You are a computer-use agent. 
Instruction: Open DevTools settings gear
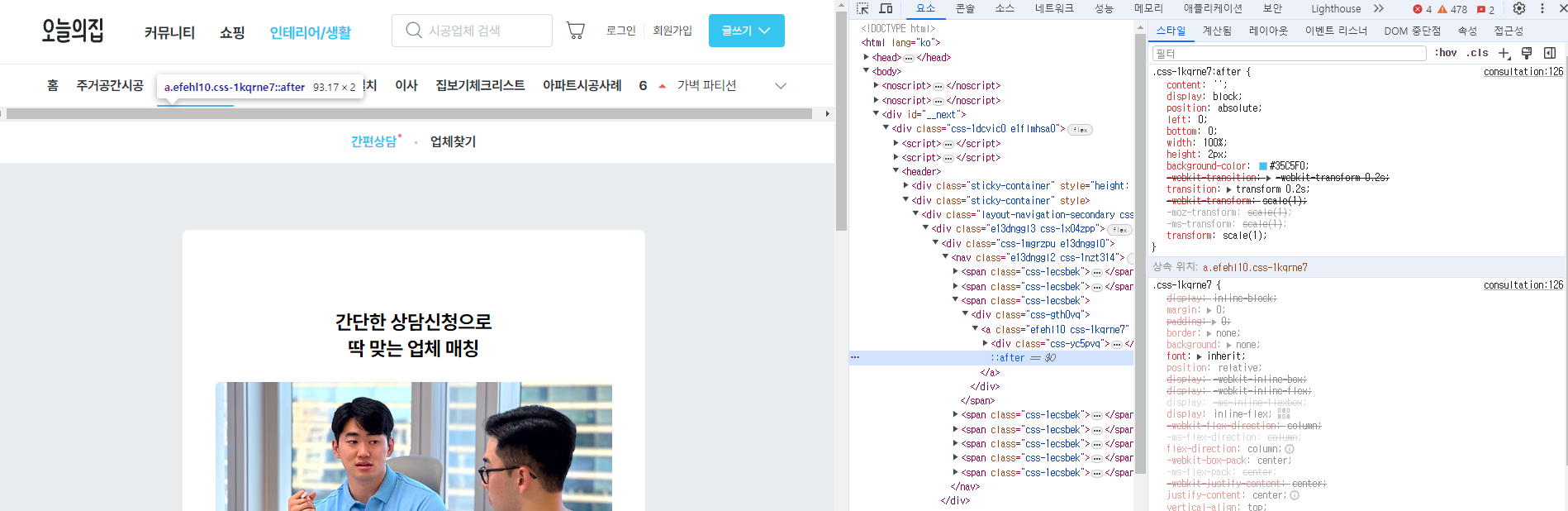[x=1519, y=8]
